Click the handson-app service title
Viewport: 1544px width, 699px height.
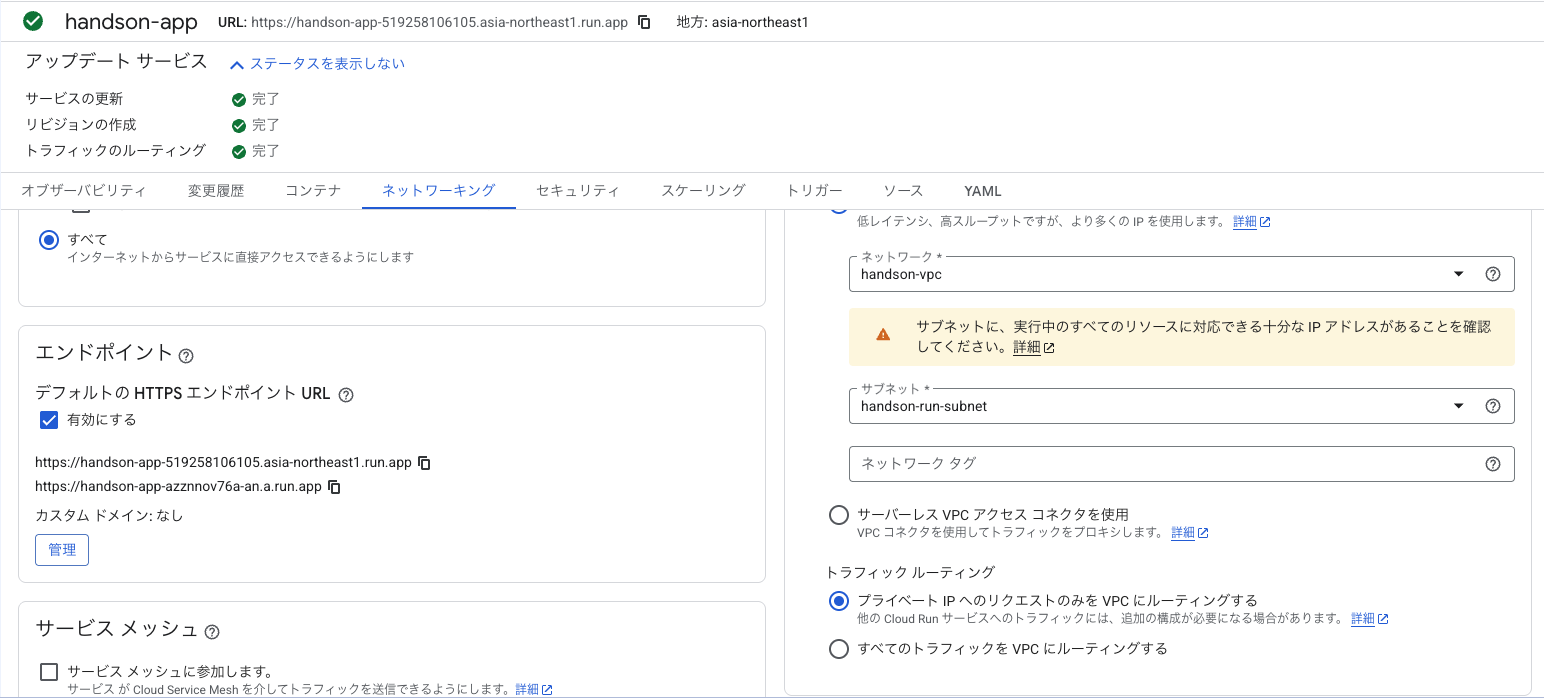click(131, 21)
